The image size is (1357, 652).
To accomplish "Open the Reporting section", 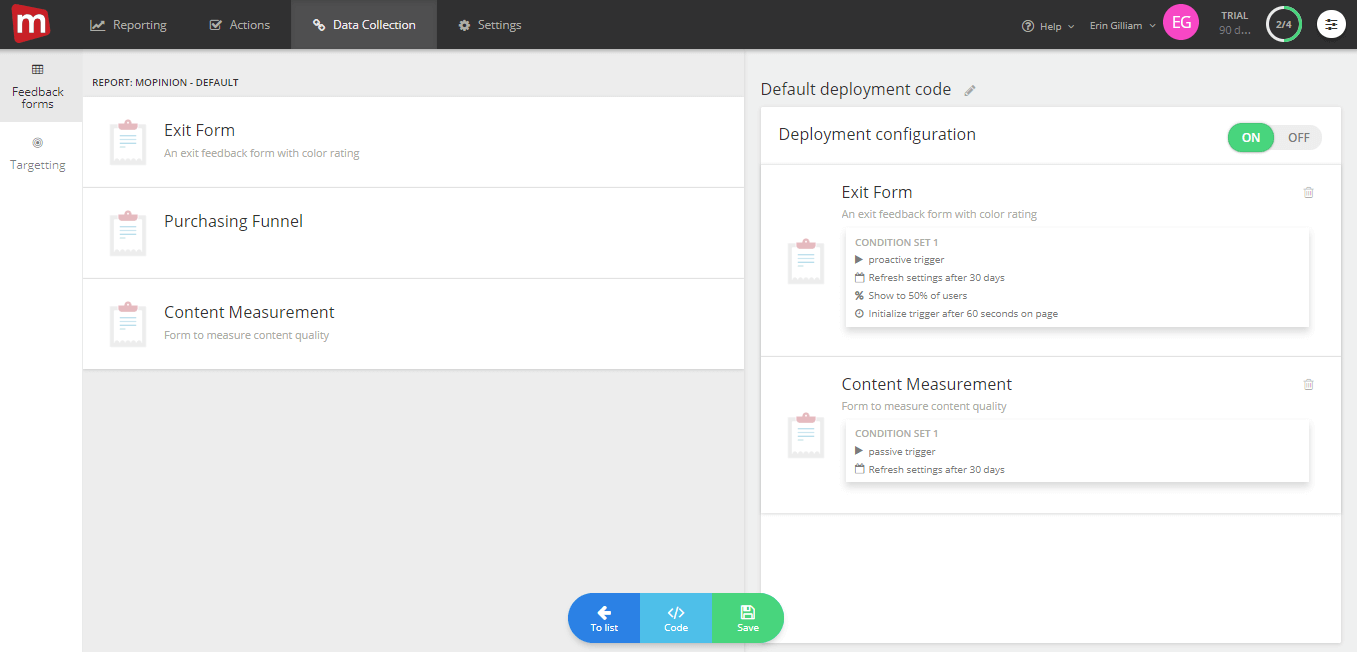I will pyautogui.click(x=127, y=24).
